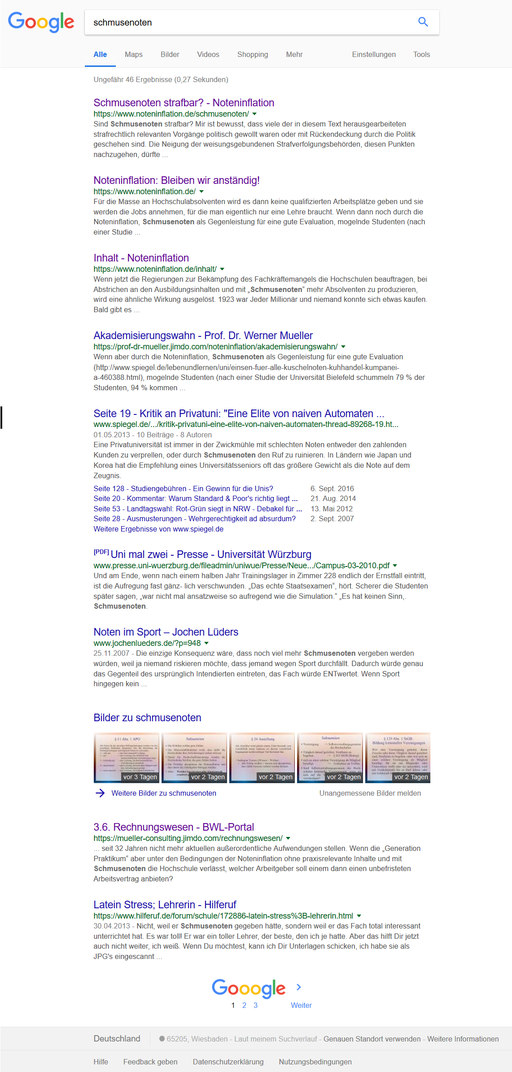Viewport: 512px width, 1072px height.
Task: Open result Noteninflation: Bleiben wir anständig!
Action: pyautogui.click(x=176, y=180)
